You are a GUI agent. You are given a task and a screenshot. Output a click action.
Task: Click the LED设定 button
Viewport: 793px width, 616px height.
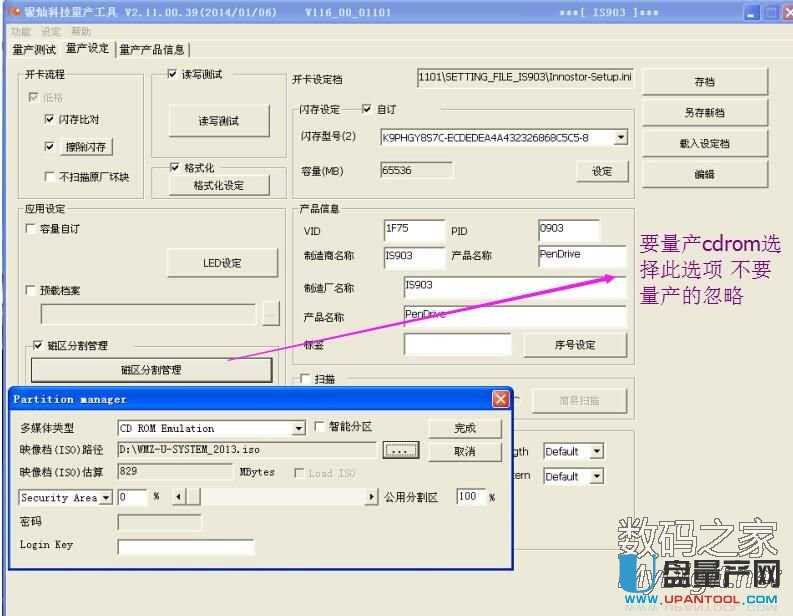coord(222,263)
